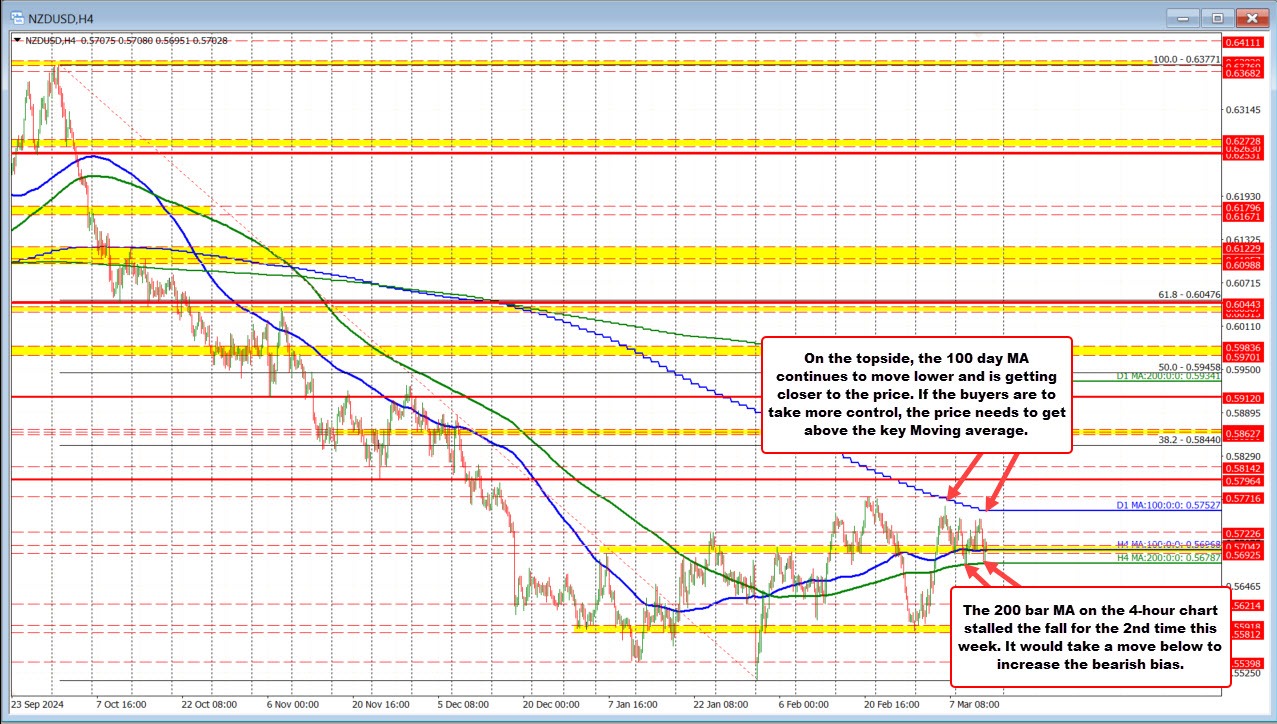Expand the NZDUSD,H4 chart triangle menu
Image resolution: width=1277 pixels, height=724 pixels.
15,40
